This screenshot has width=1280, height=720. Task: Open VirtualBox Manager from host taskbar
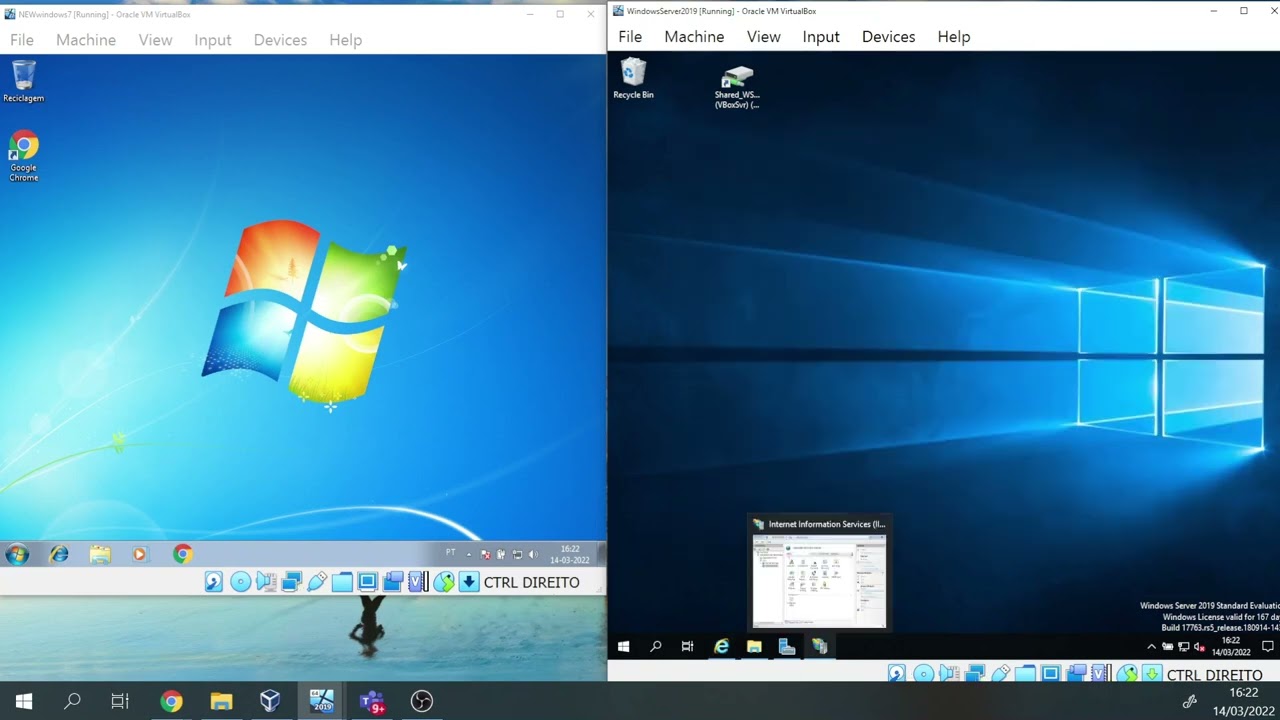point(270,701)
